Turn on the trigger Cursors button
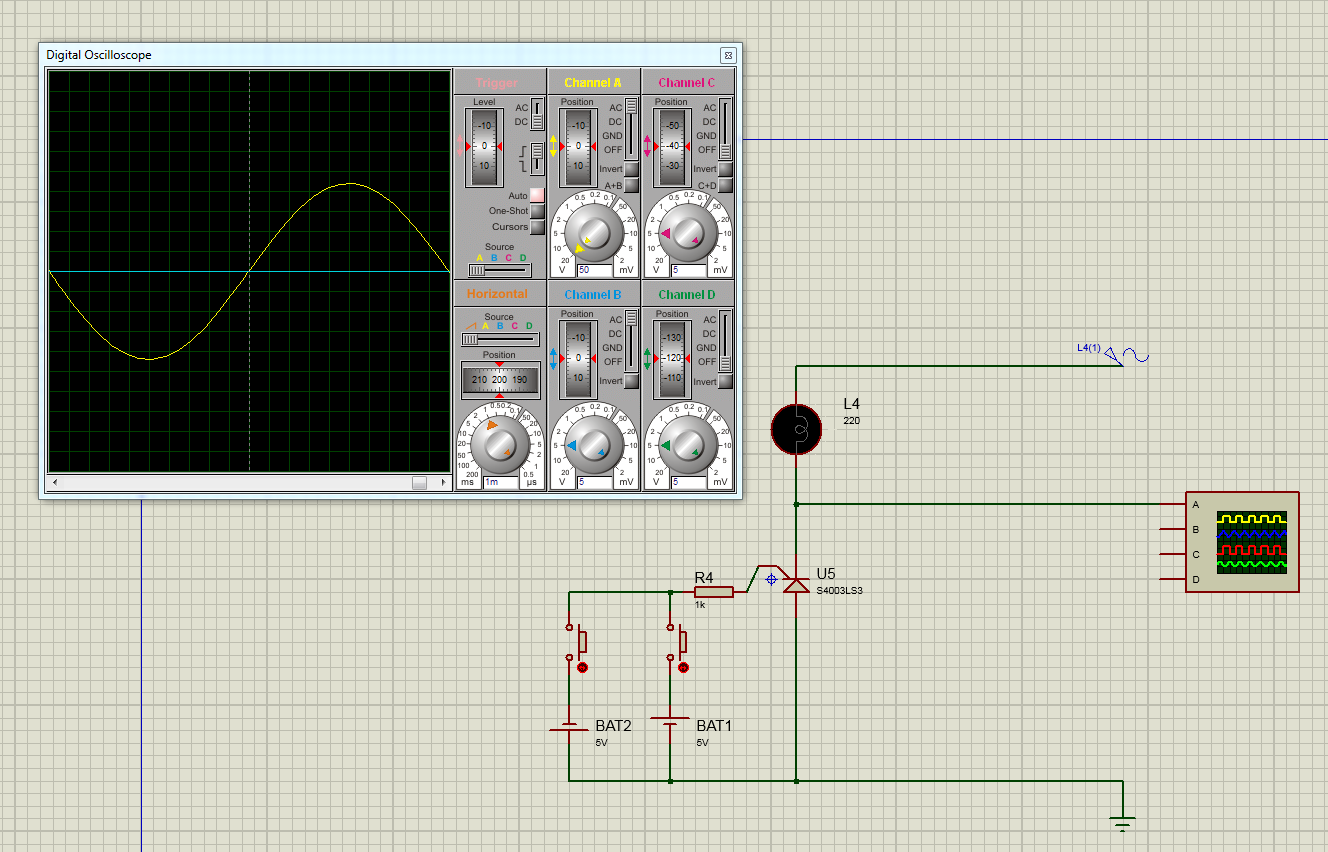 pos(537,227)
